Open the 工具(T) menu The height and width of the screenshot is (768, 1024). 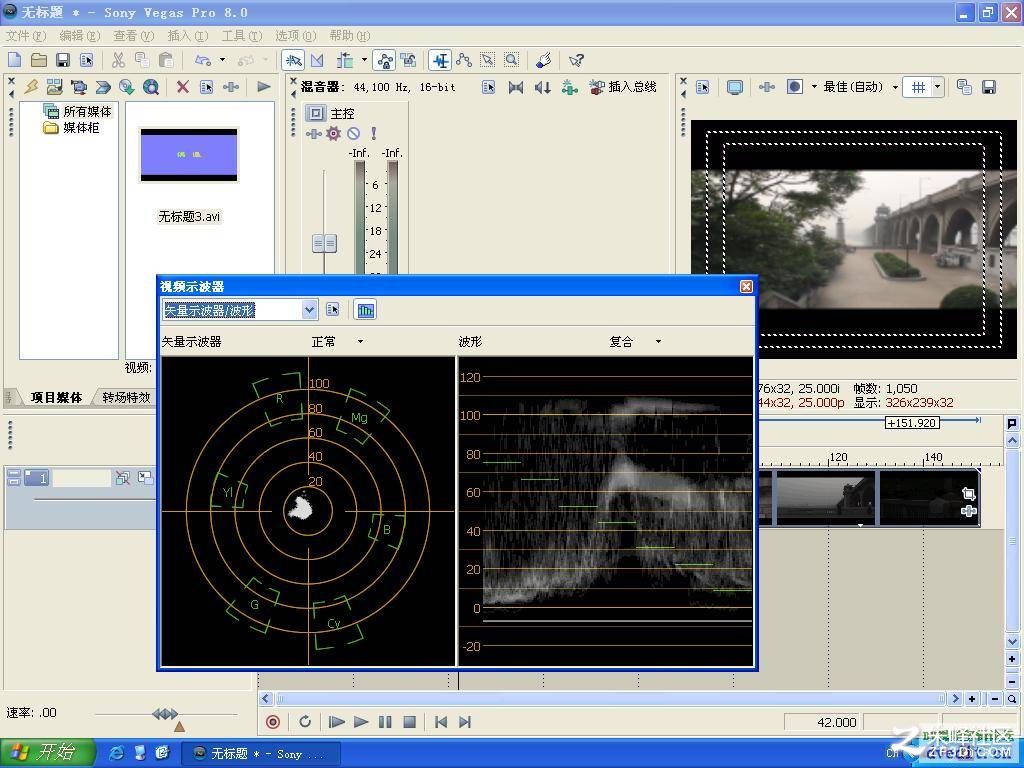point(242,35)
